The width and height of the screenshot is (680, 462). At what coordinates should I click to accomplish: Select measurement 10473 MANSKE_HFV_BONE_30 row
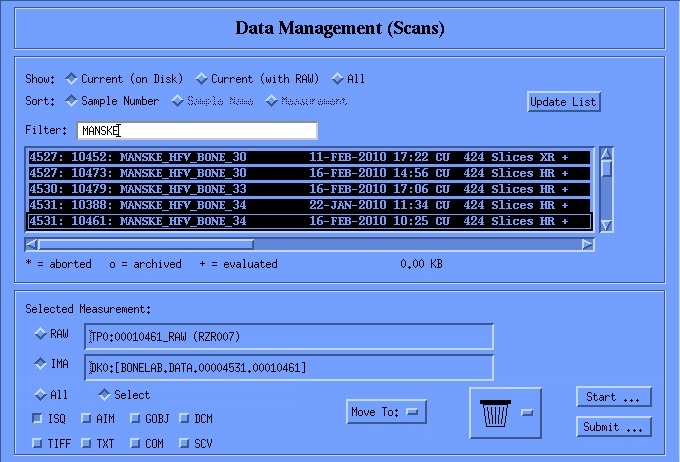tap(309, 173)
